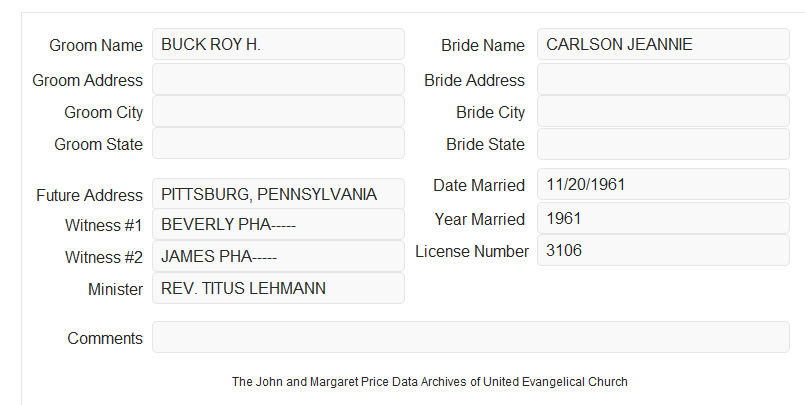
Task: Click the Groom Name field
Action: coord(278,44)
